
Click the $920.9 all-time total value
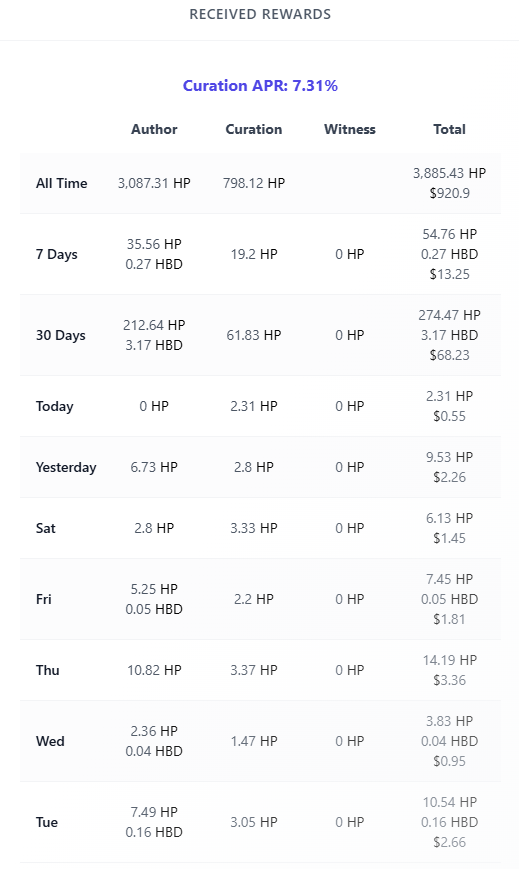449,193
